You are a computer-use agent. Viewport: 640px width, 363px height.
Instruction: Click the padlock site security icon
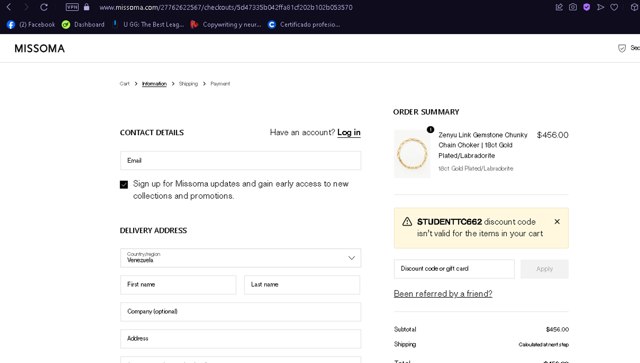87,7
